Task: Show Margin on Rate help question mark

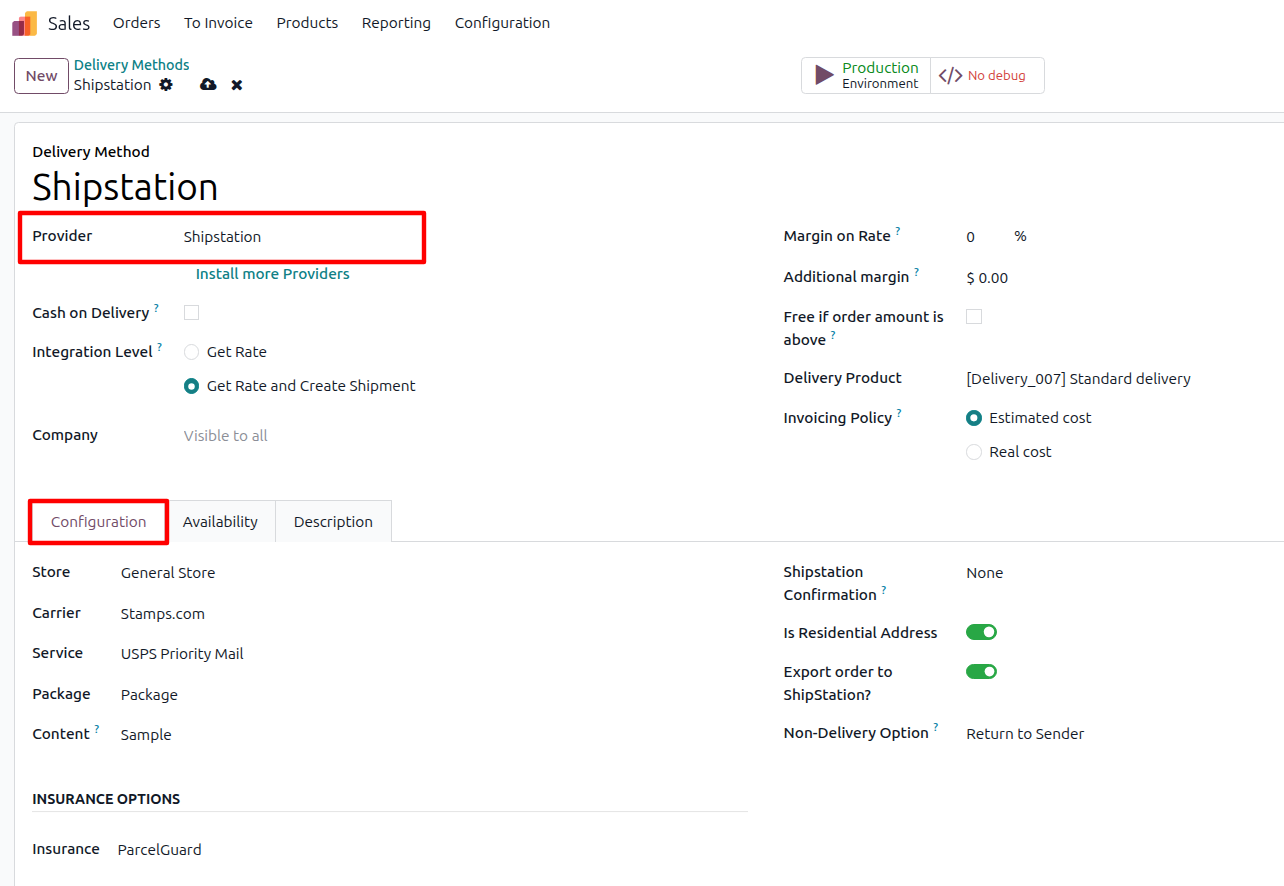Action: (898, 231)
